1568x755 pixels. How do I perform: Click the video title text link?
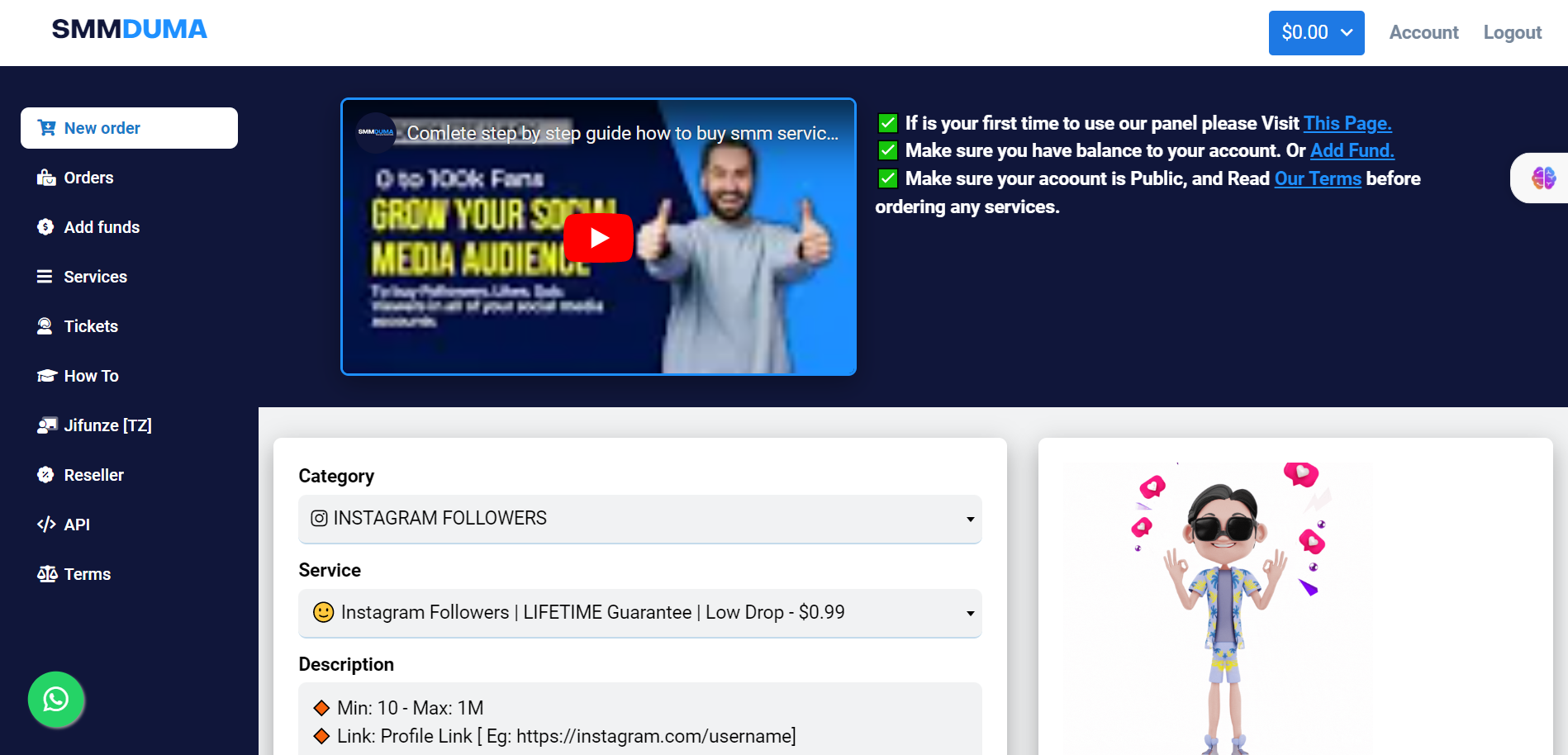(x=622, y=133)
